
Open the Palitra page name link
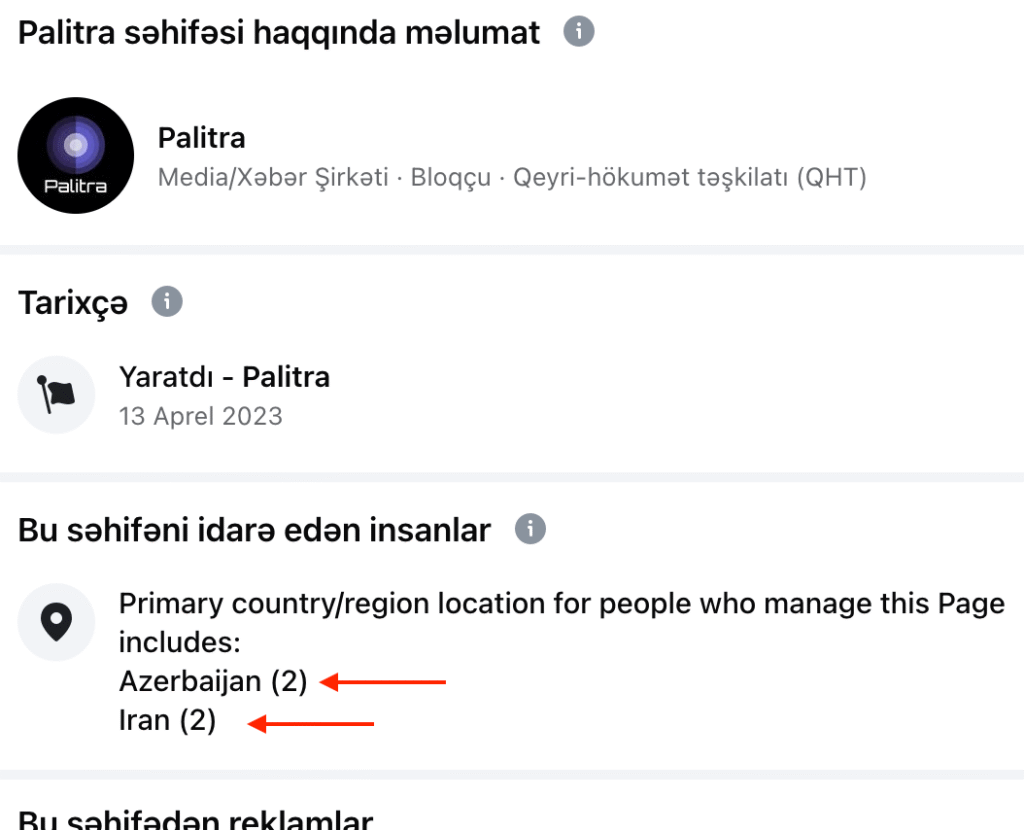(x=202, y=138)
